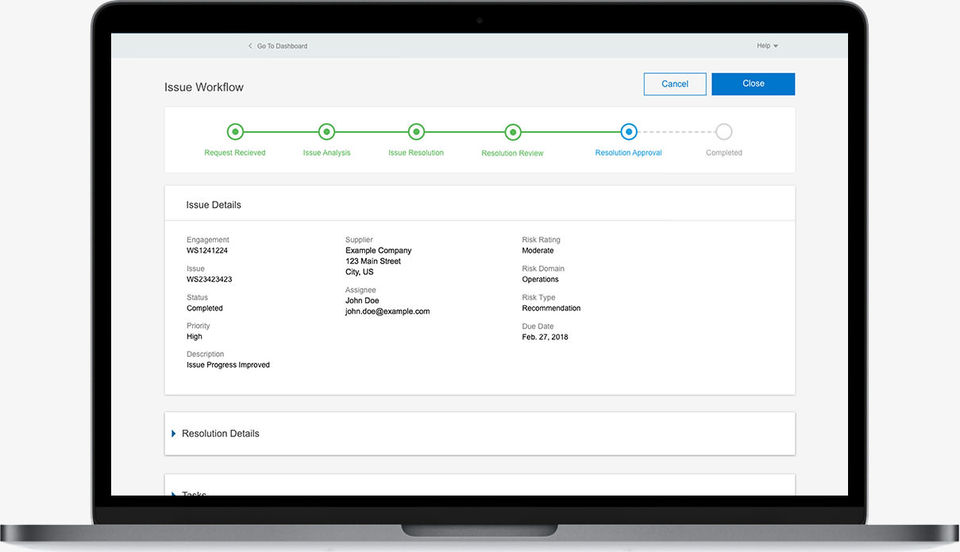Click the back chevron beside Go To Dashboard
Image resolution: width=960 pixels, height=552 pixels.
tap(250, 46)
